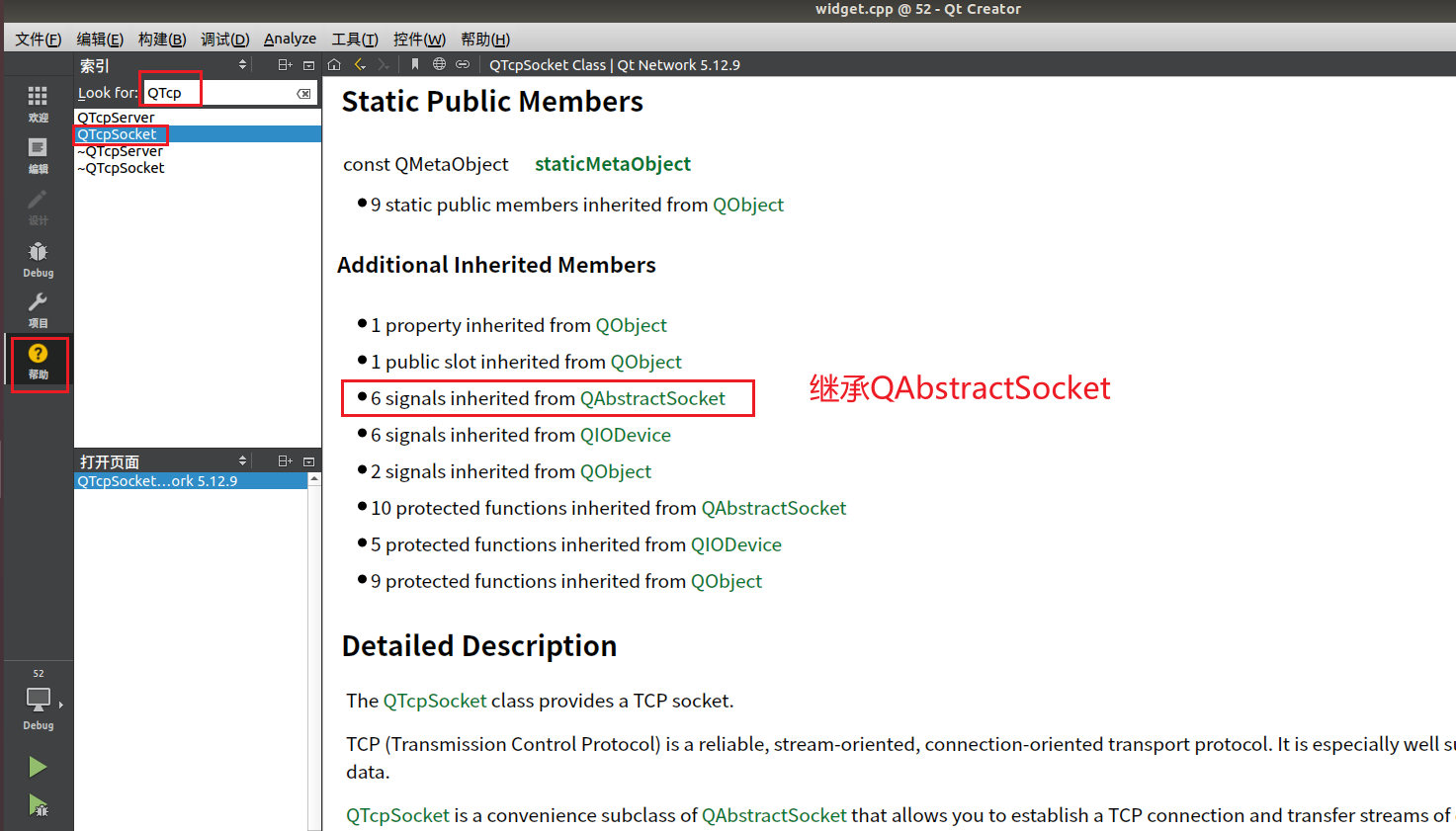The image size is (1456, 831).
Task: Add a bookmark for this help page
Action: point(415,65)
